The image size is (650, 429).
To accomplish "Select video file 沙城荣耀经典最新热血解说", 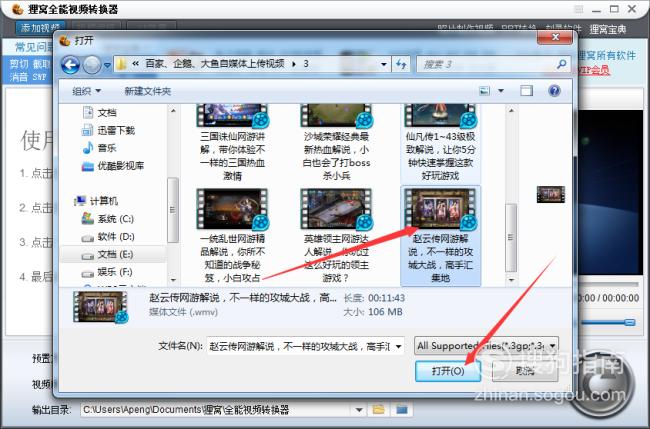I will 336,142.
